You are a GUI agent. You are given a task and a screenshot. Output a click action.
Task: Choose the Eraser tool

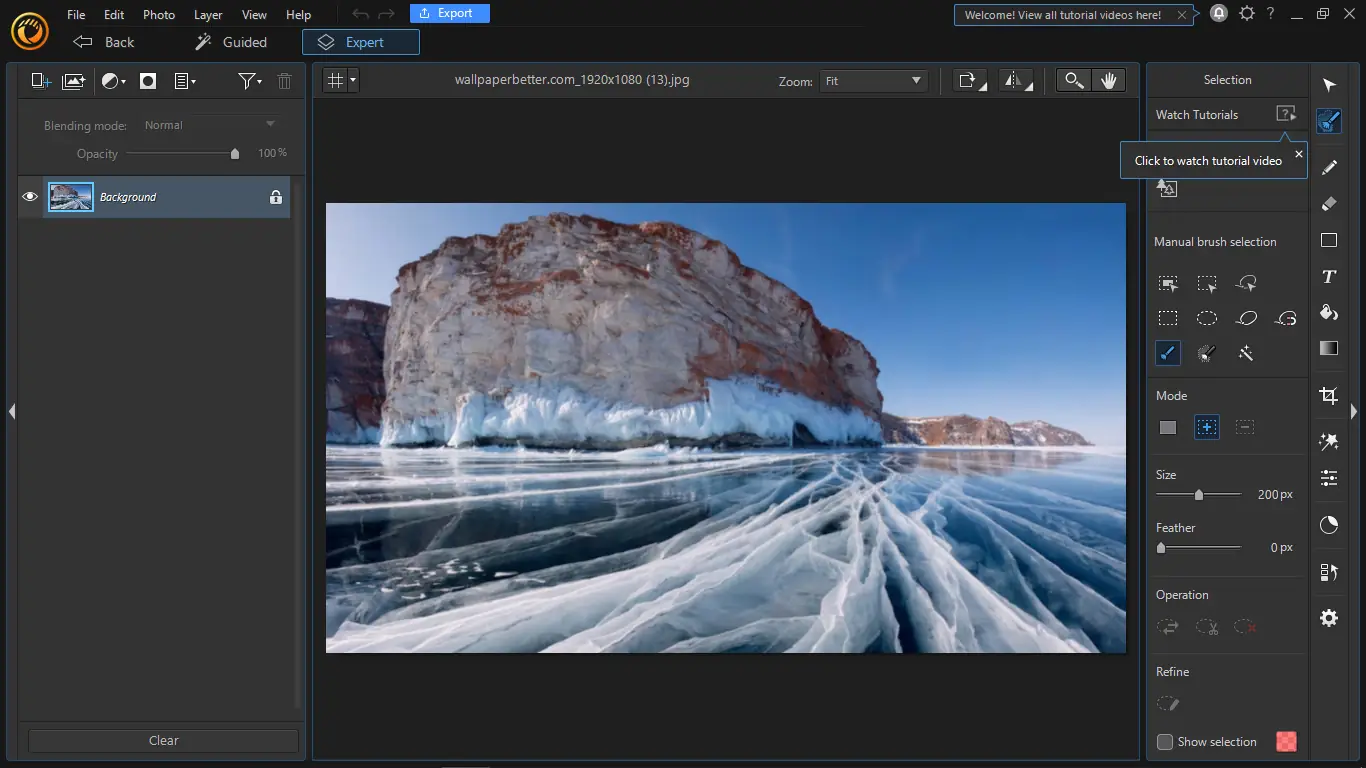[x=1328, y=204]
